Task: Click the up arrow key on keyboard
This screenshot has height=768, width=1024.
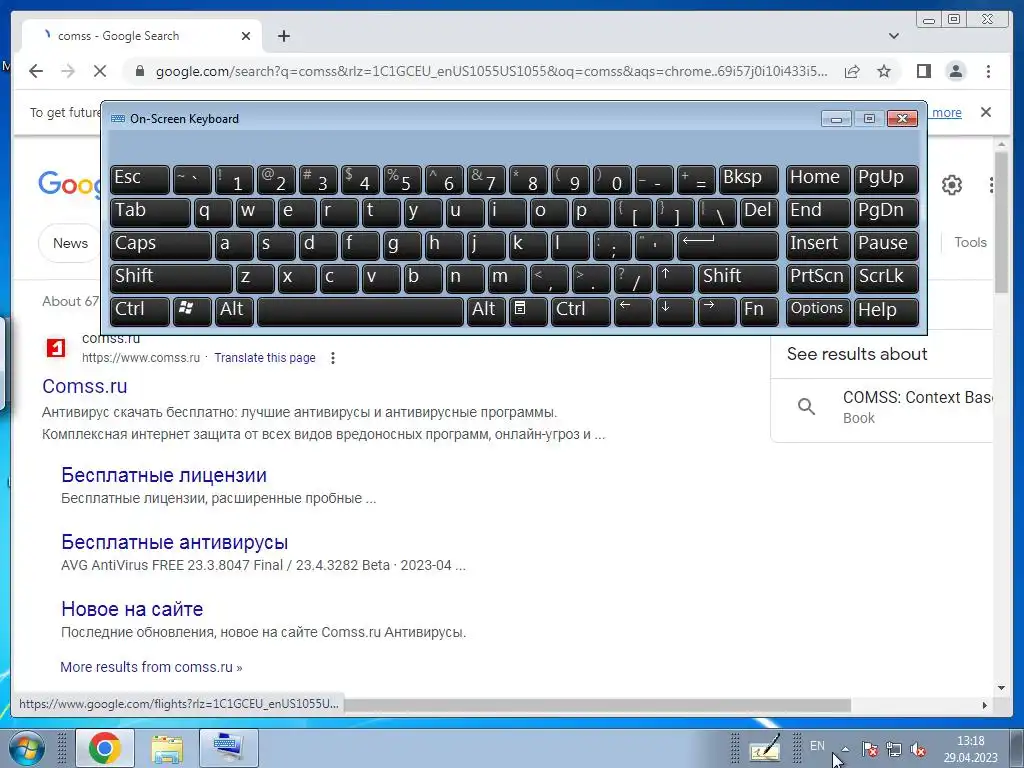Action: pos(674,278)
